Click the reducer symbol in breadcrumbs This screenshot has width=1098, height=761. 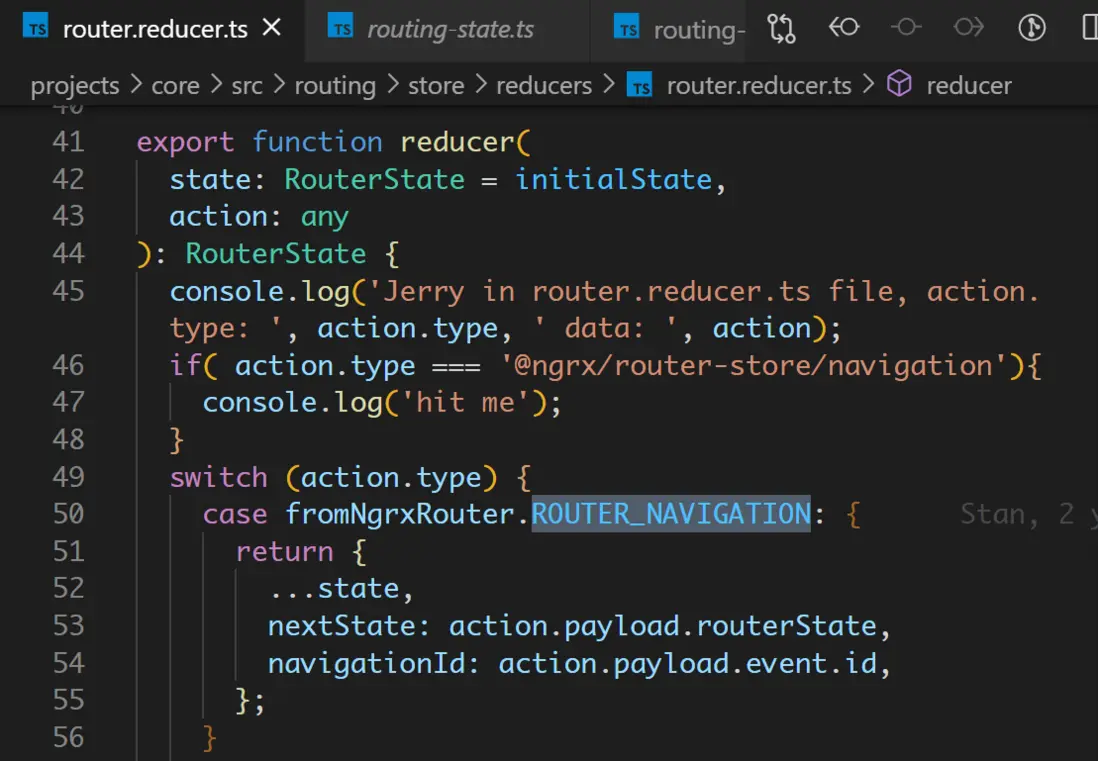(968, 86)
